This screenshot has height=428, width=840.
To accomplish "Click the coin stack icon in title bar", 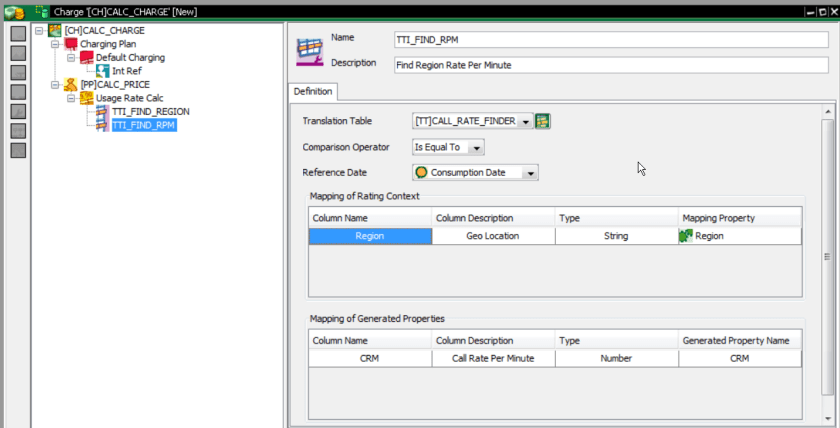I will coord(14,11).
